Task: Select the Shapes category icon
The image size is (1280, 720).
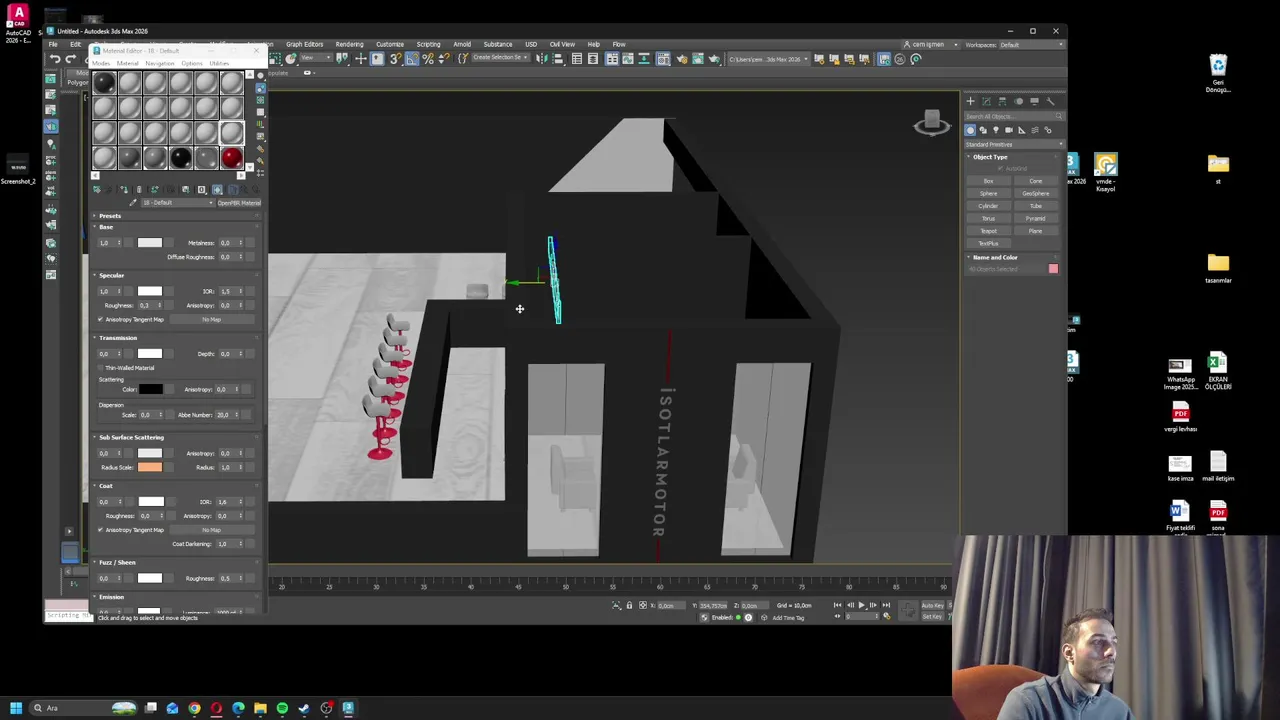Action: click(x=983, y=130)
